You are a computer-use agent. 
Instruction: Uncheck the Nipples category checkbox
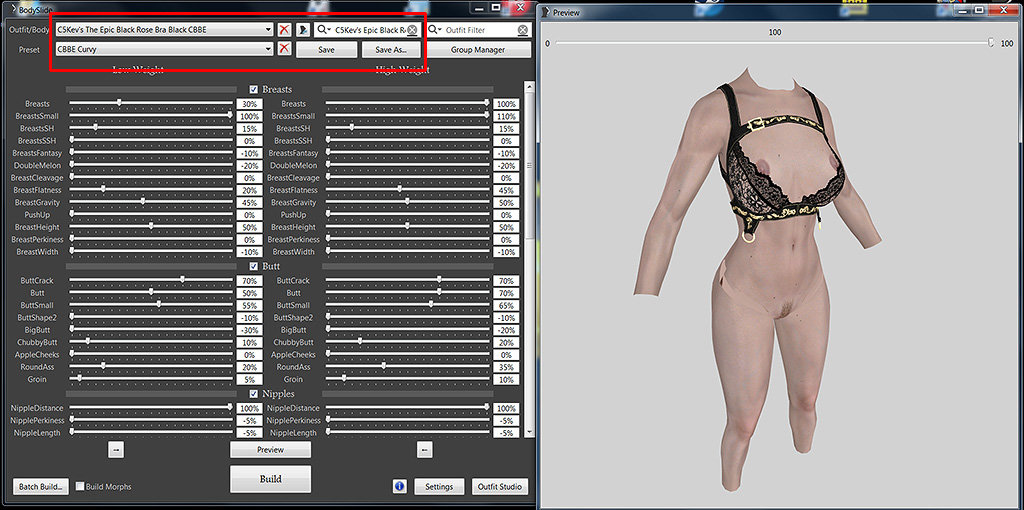254,394
